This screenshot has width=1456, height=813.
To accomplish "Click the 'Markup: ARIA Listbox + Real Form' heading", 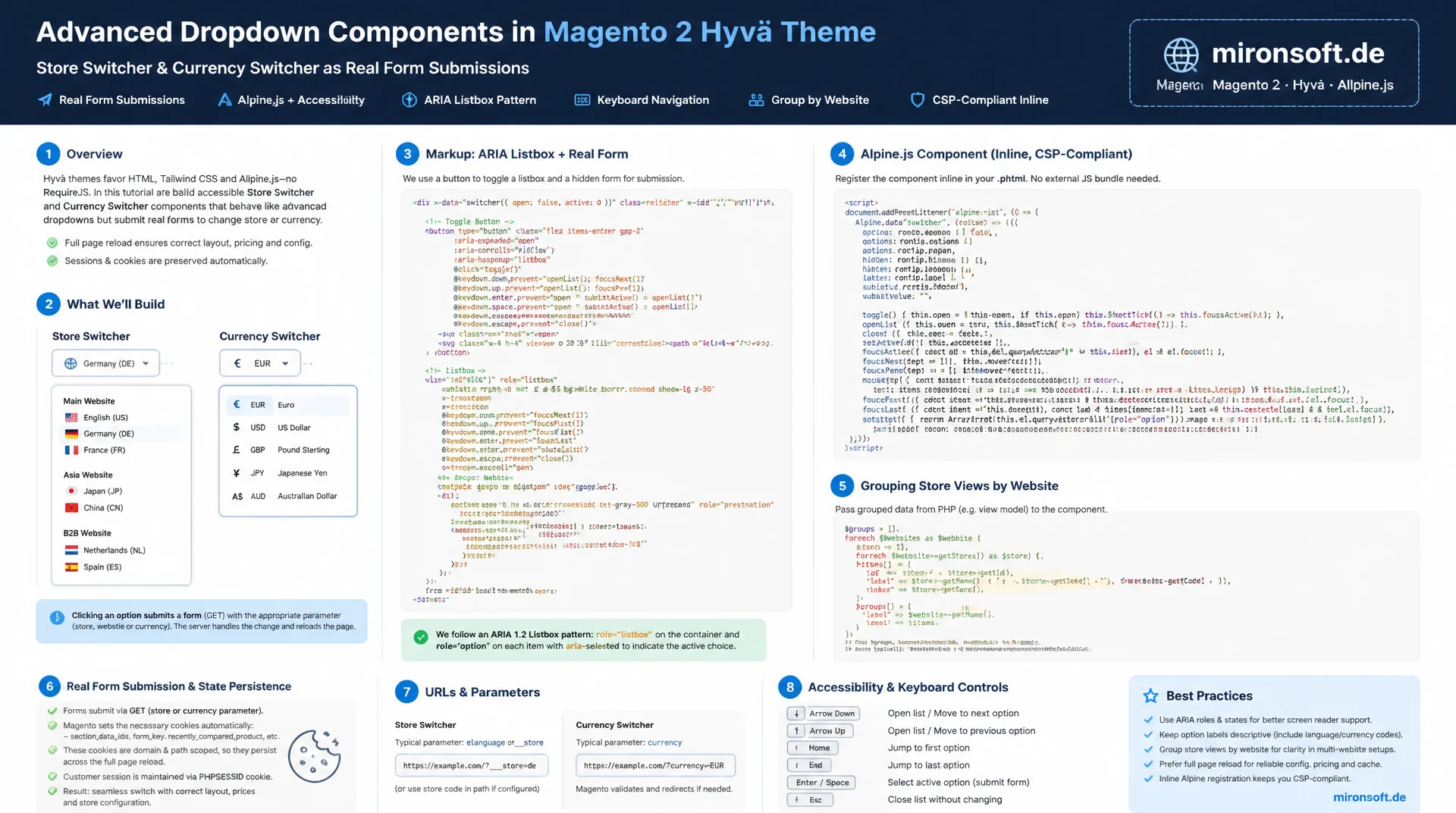I will (x=527, y=155).
